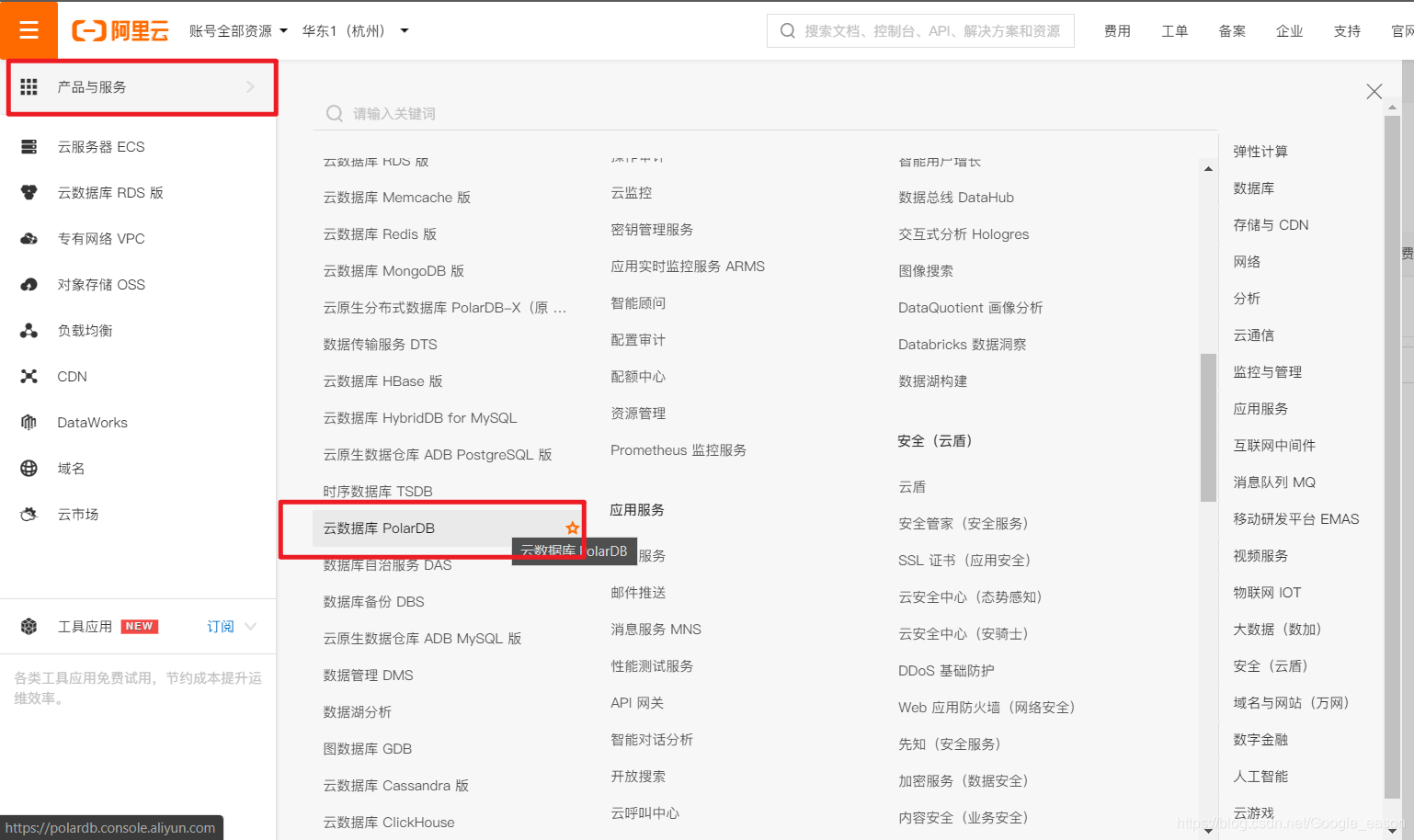
Task: Open Prometheus 监控服务 link
Action: [x=678, y=450]
